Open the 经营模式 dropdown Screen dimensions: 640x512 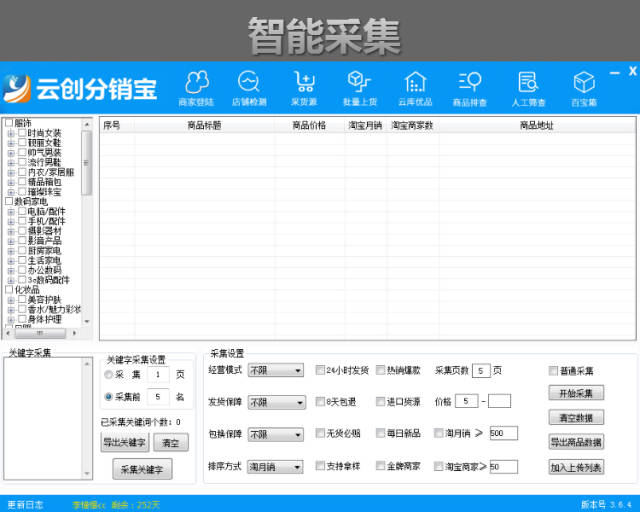pyautogui.click(x=276, y=370)
